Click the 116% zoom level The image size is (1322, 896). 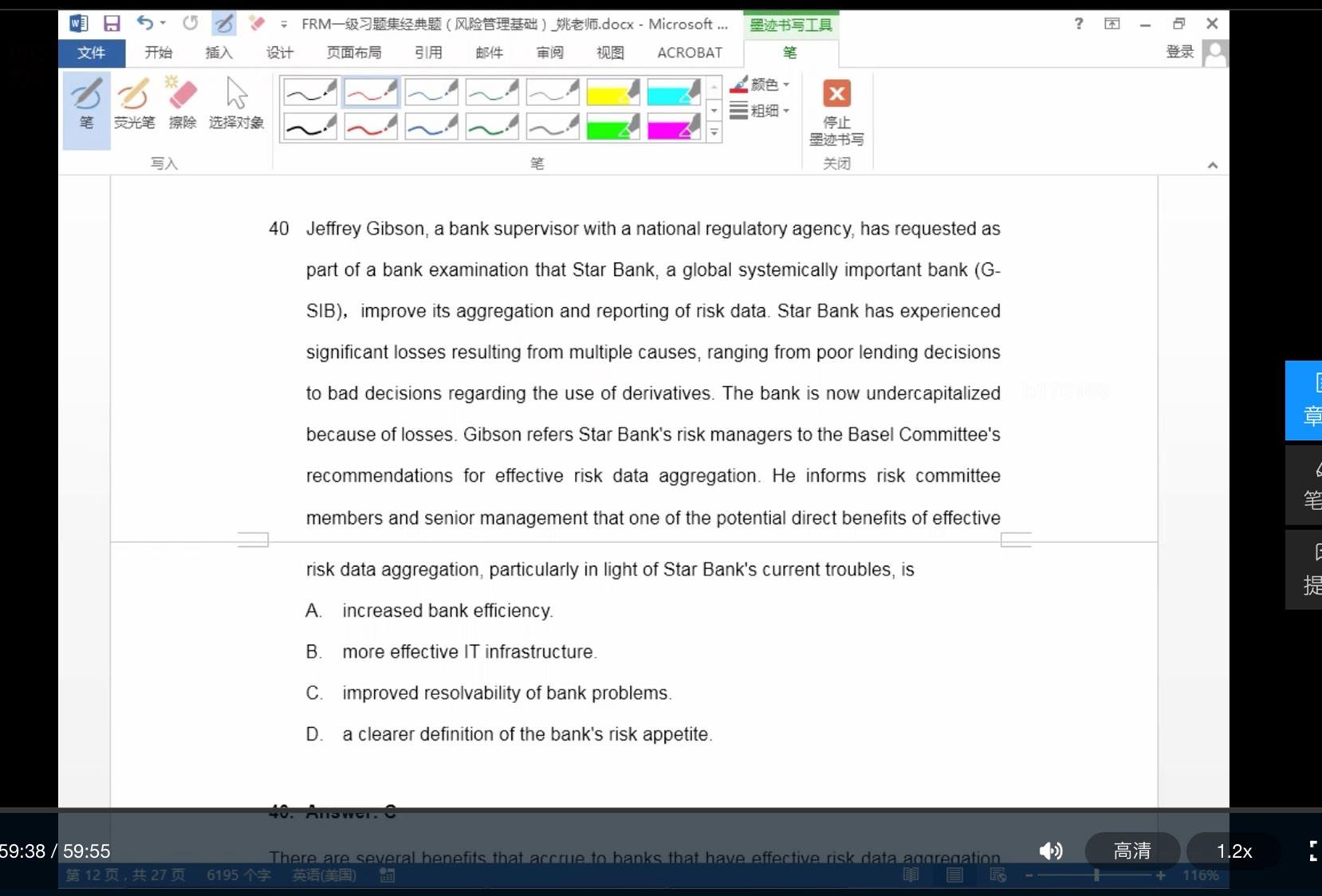1200,875
